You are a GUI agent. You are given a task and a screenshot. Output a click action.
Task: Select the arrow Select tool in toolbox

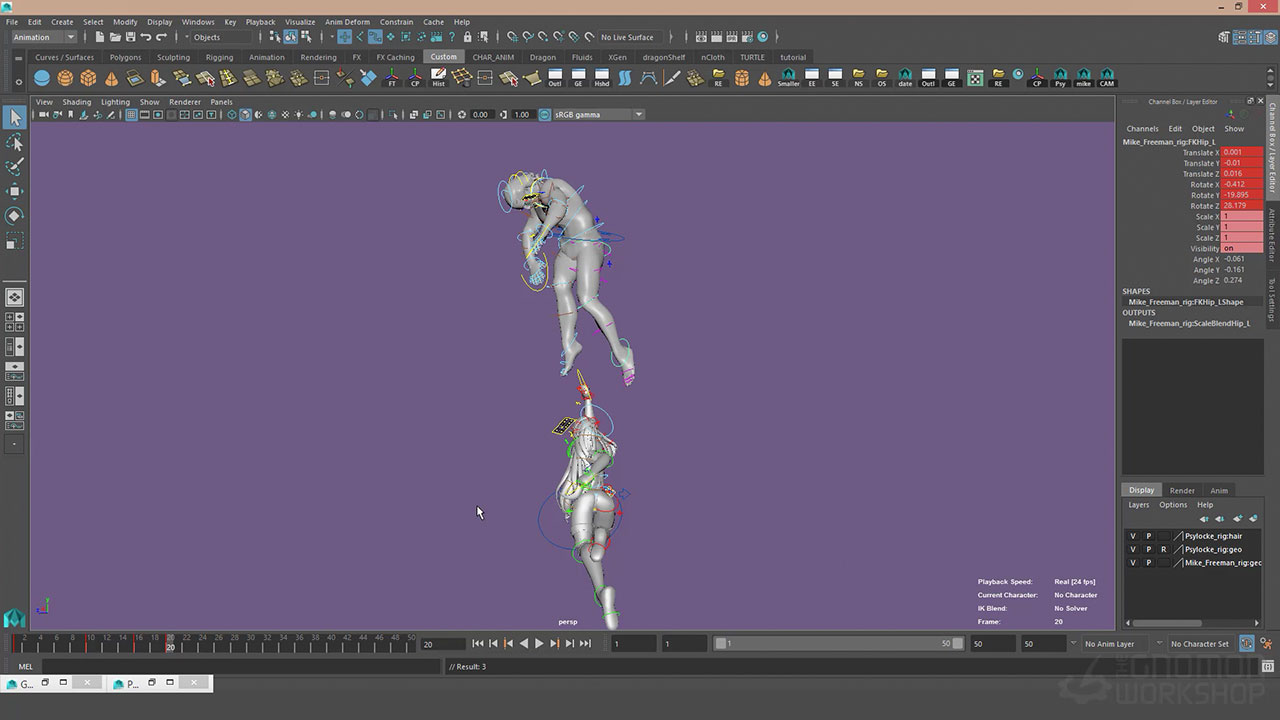(15, 118)
